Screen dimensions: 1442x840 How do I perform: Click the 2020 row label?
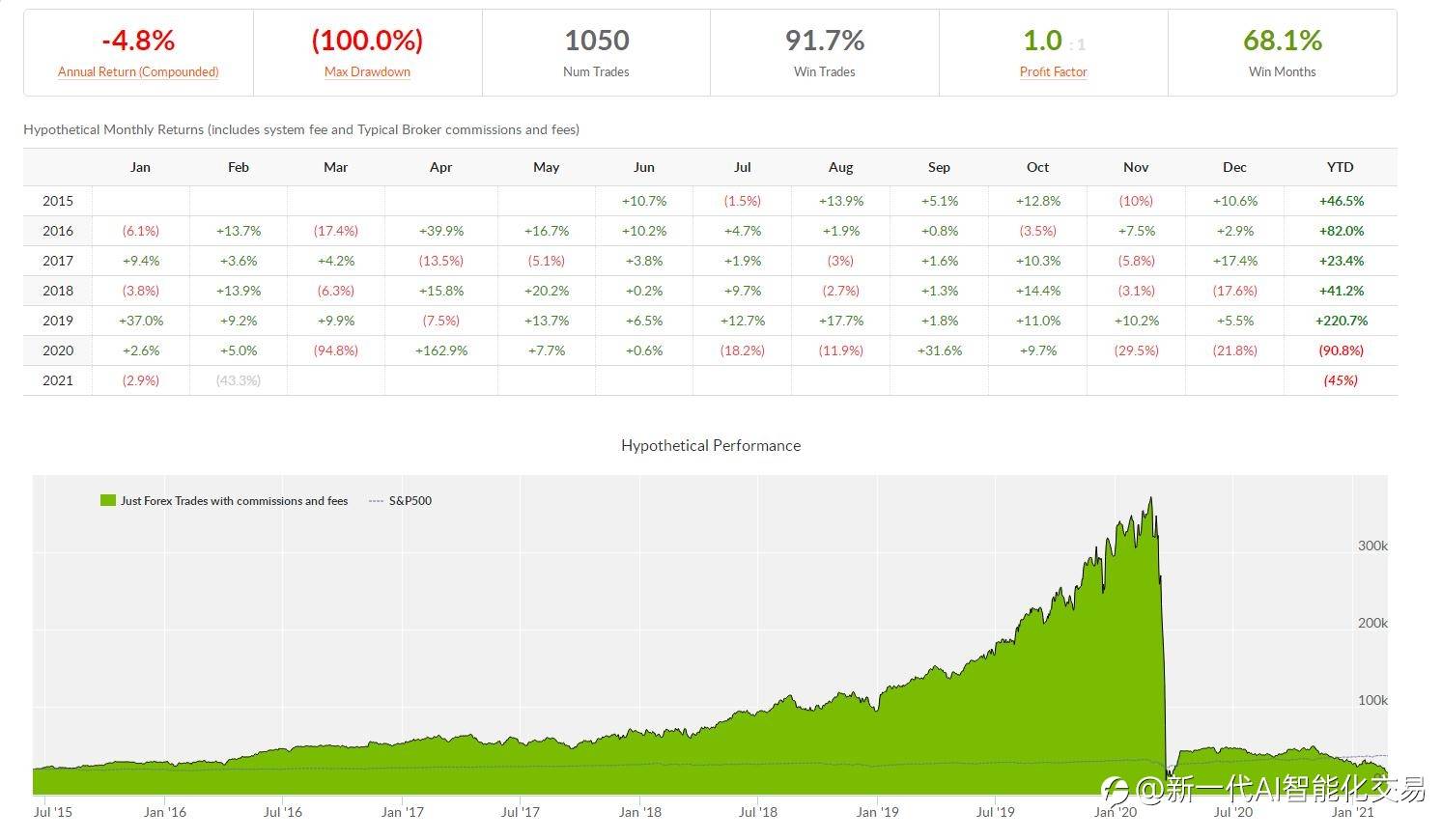(x=58, y=350)
